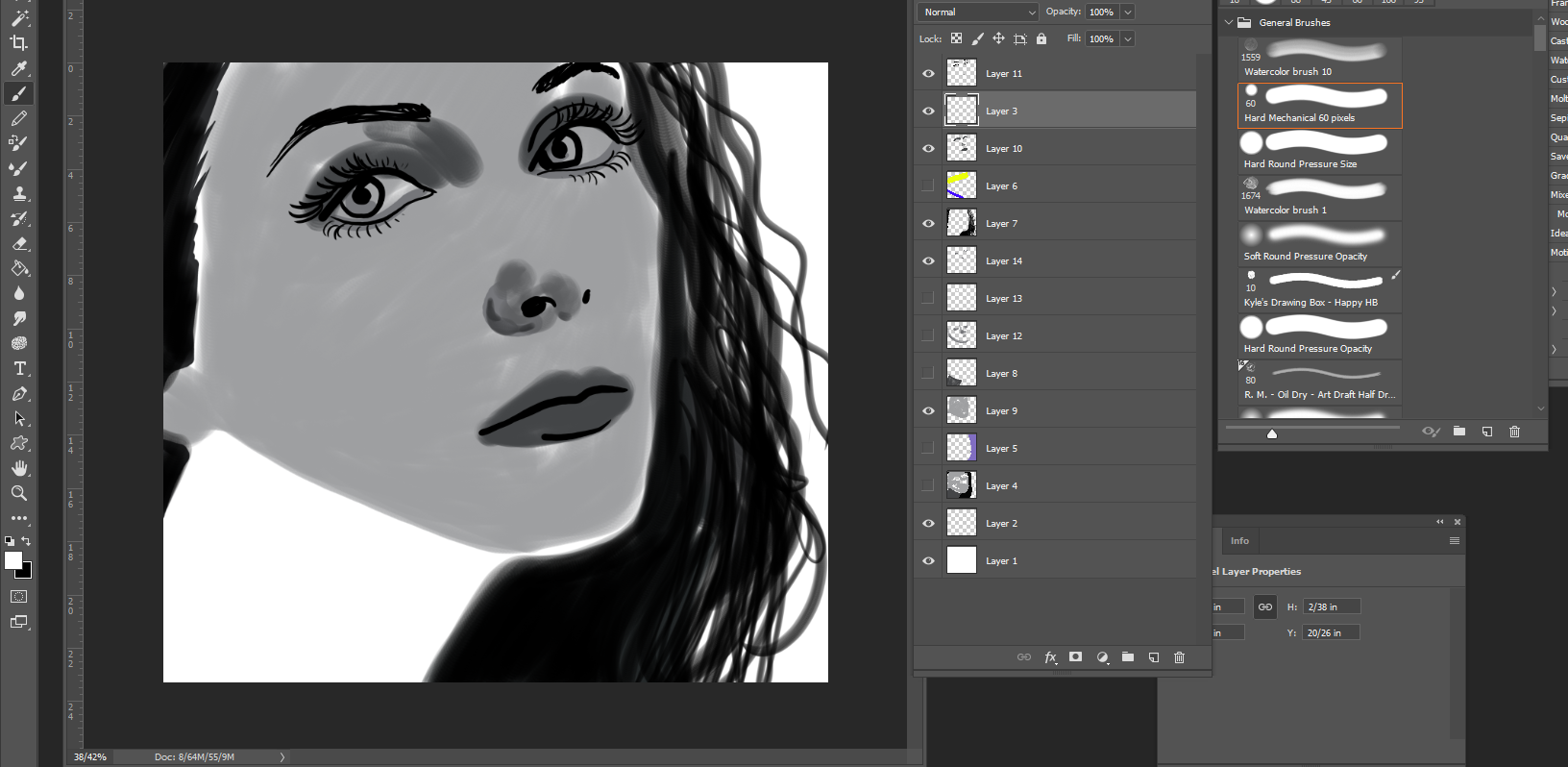The image size is (1568, 767).
Task: Select the Eyedropper tool
Action: (x=18, y=68)
